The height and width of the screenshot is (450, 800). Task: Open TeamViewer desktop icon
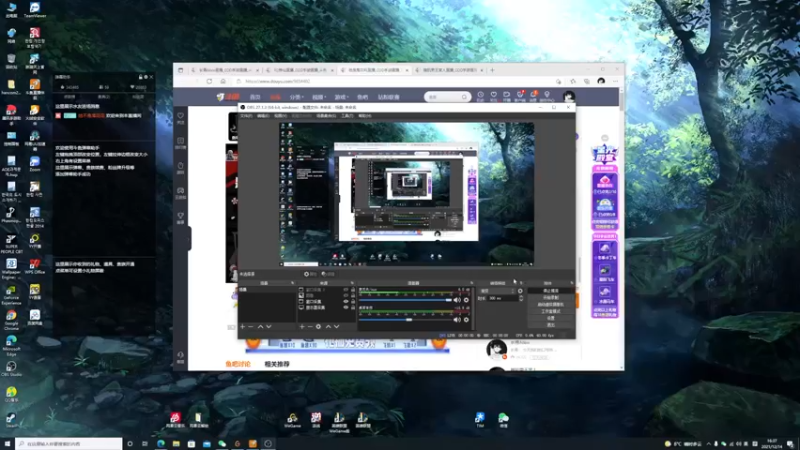coord(35,9)
